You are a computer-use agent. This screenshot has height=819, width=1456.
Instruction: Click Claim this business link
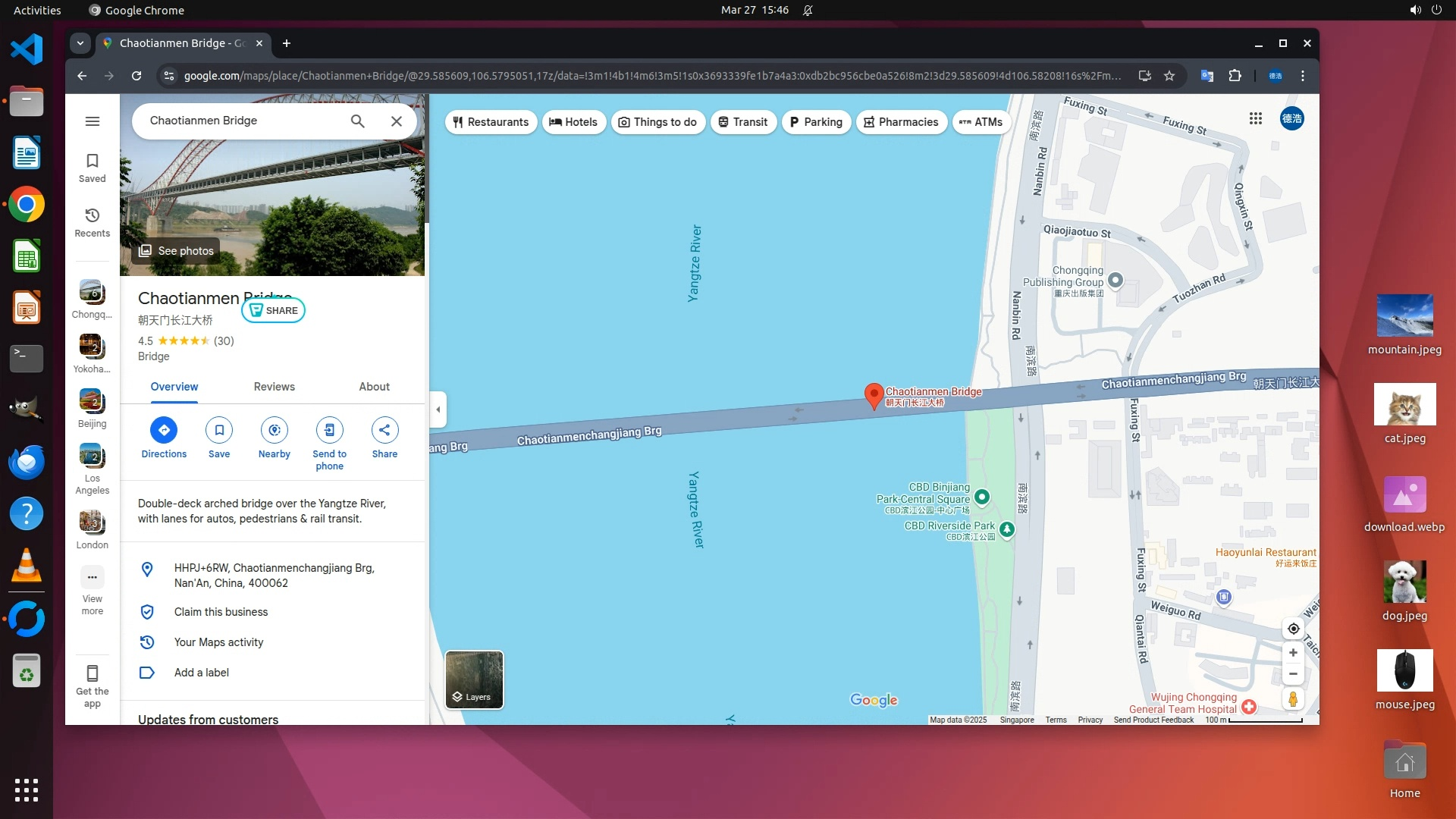pos(221,612)
